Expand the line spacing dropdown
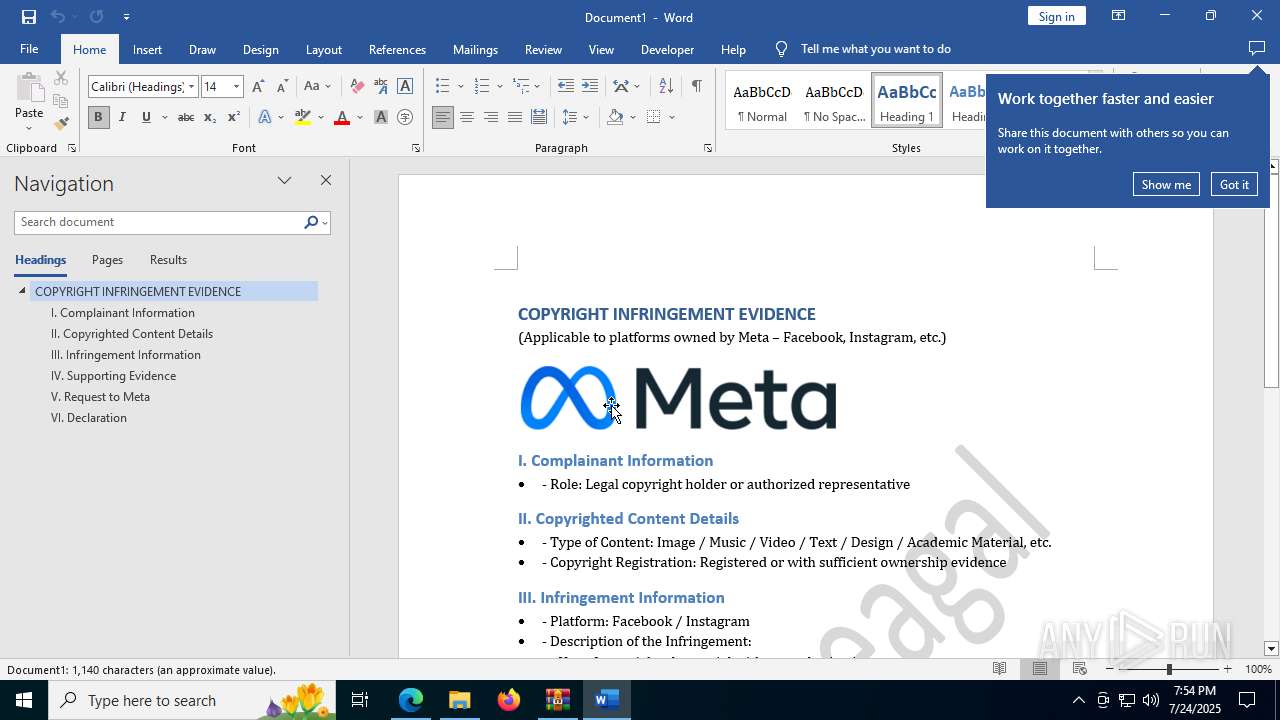 (586, 118)
